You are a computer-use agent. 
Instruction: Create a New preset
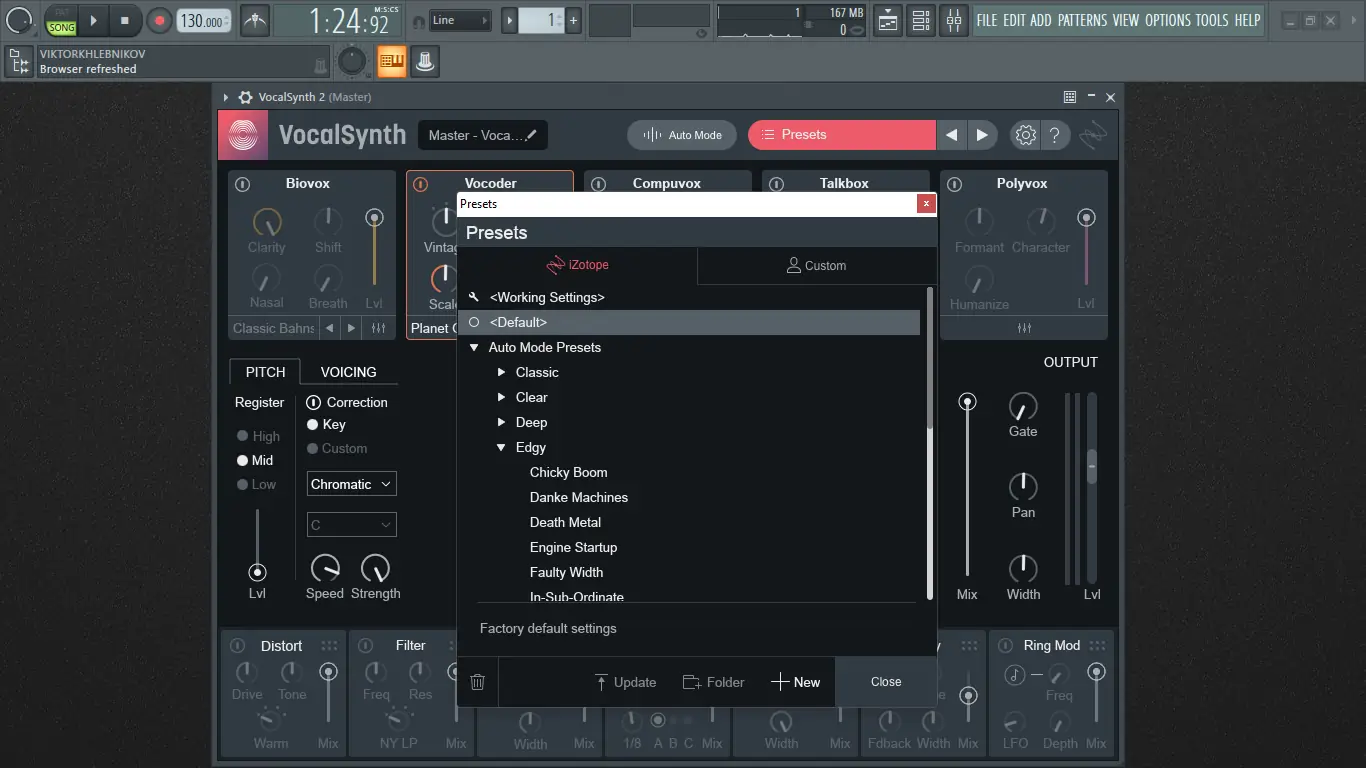click(796, 682)
